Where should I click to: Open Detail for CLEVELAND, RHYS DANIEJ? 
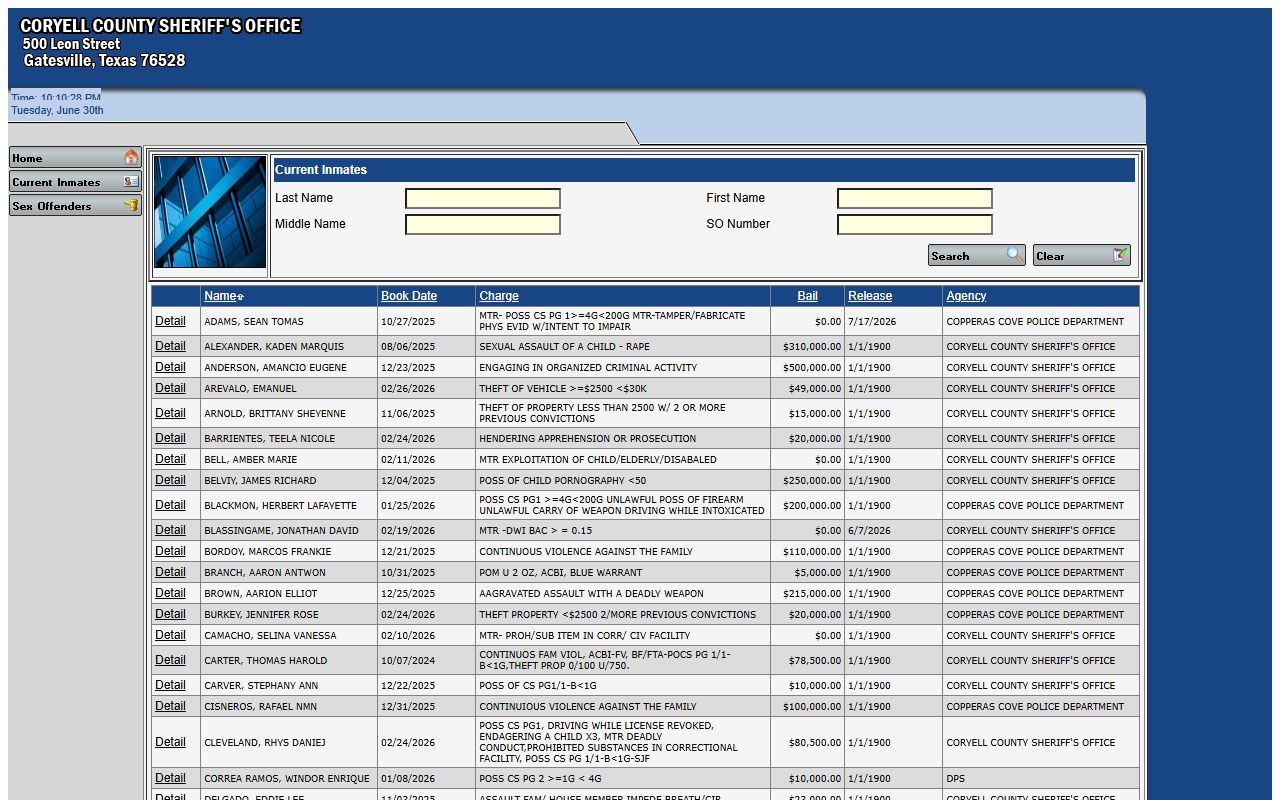click(x=170, y=742)
